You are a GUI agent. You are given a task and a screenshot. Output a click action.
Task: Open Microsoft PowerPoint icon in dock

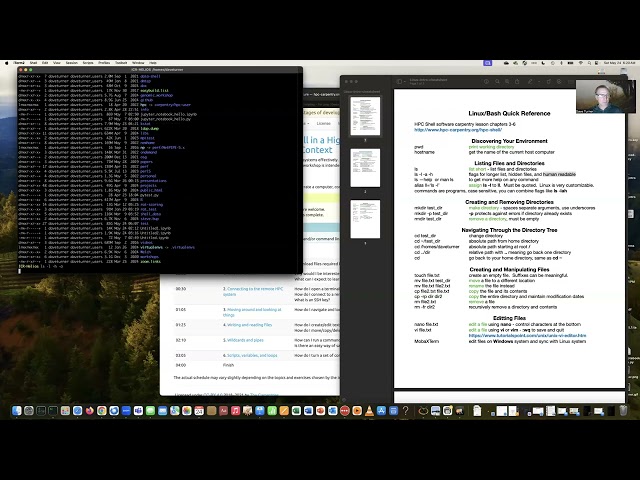coord(320,410)
